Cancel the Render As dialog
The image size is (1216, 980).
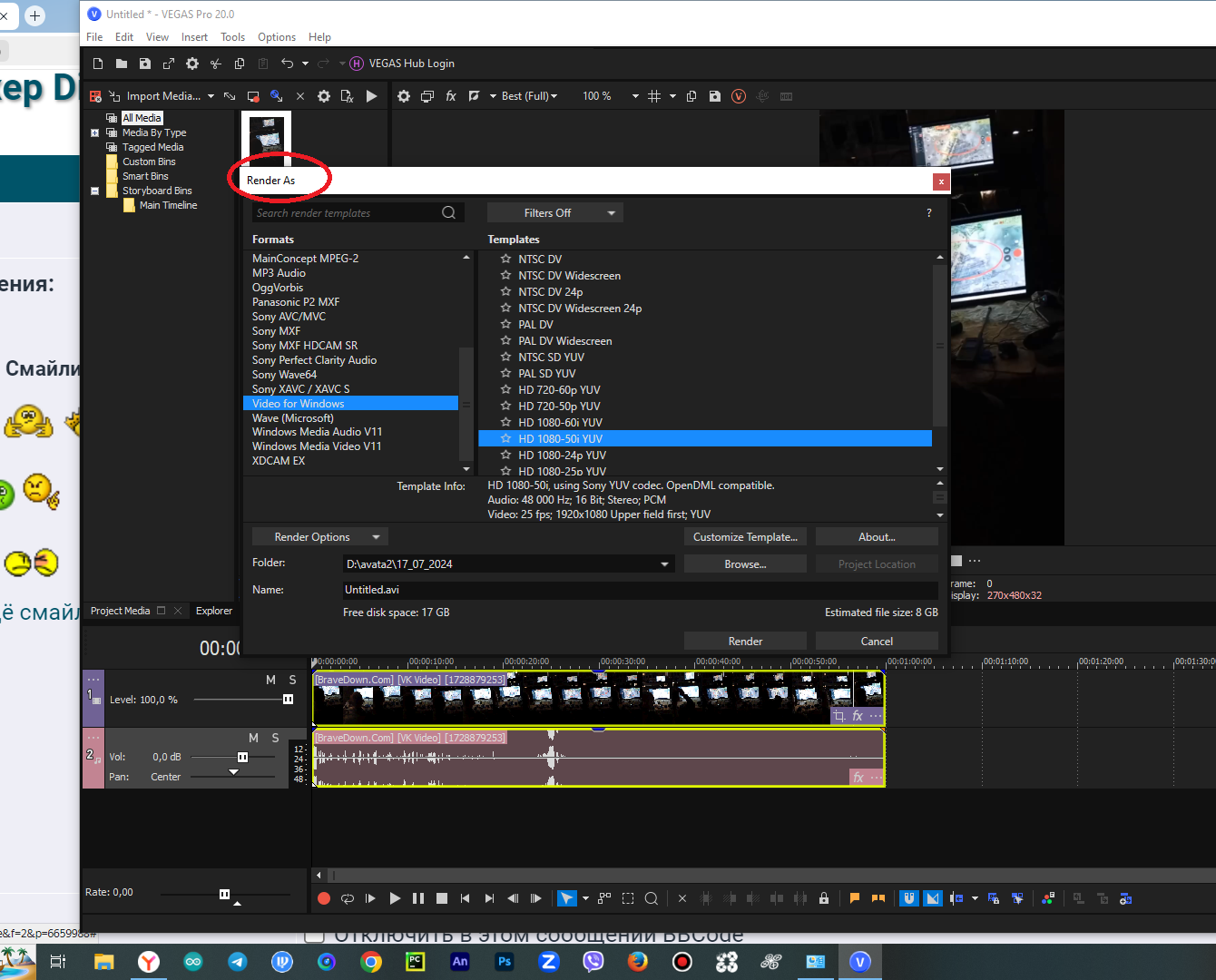coord(877,642)
